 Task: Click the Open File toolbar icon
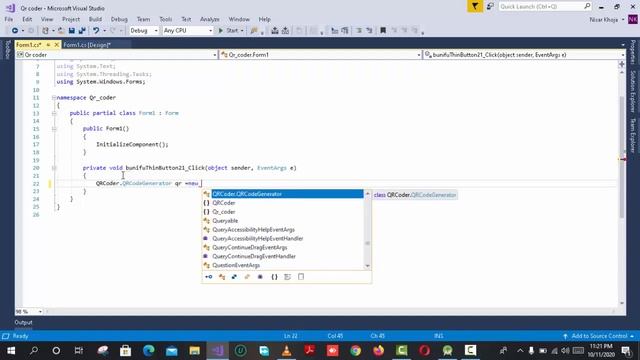tap(60, 31)
